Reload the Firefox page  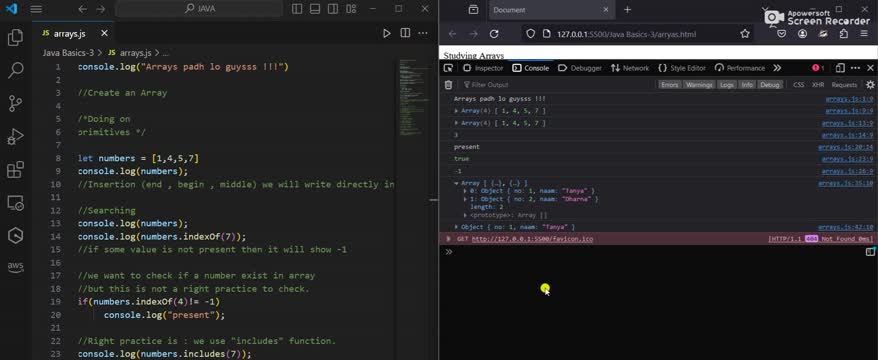pos(494,34)
